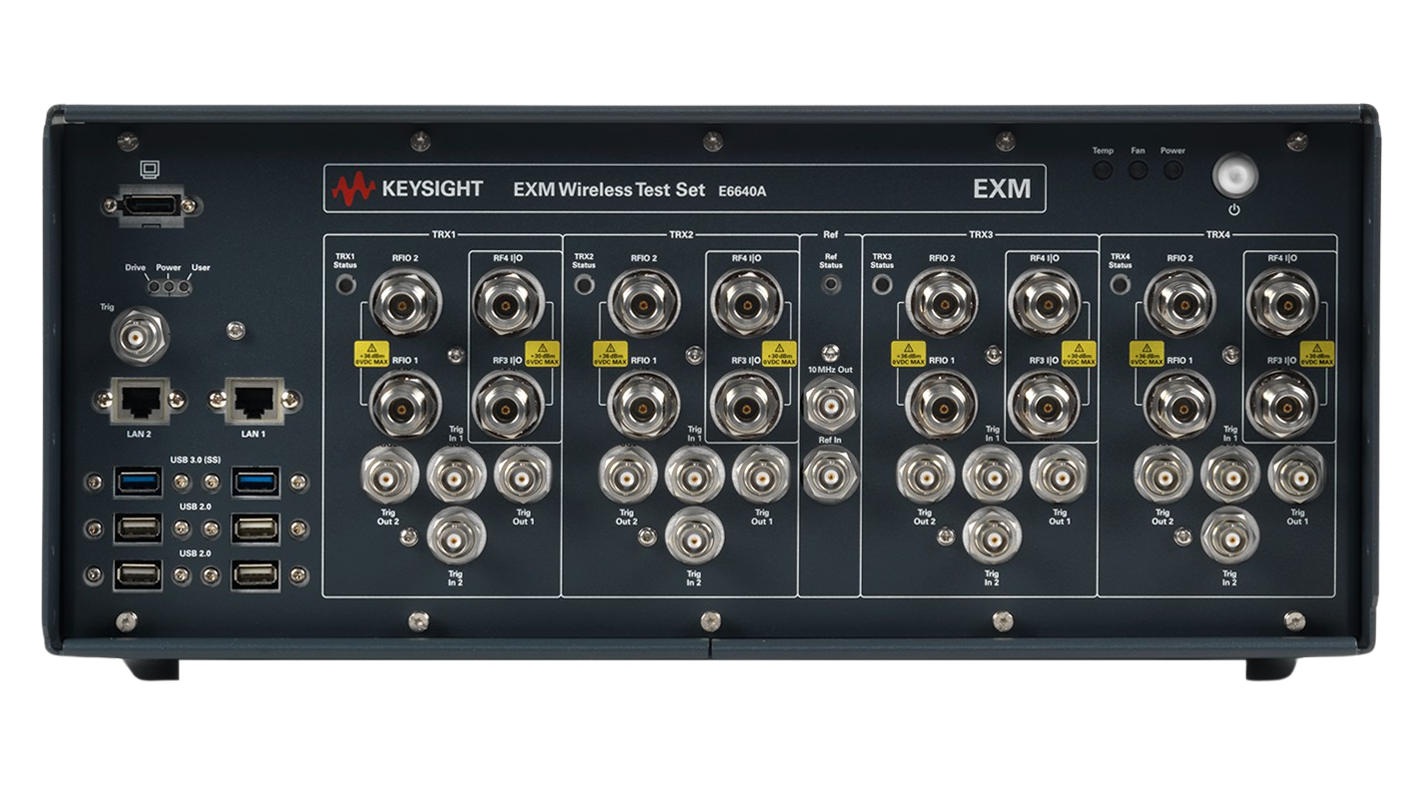This screenshot has height=801, width=1422.
Task: Click the Ref Status LED
Action: coord(830,284)
